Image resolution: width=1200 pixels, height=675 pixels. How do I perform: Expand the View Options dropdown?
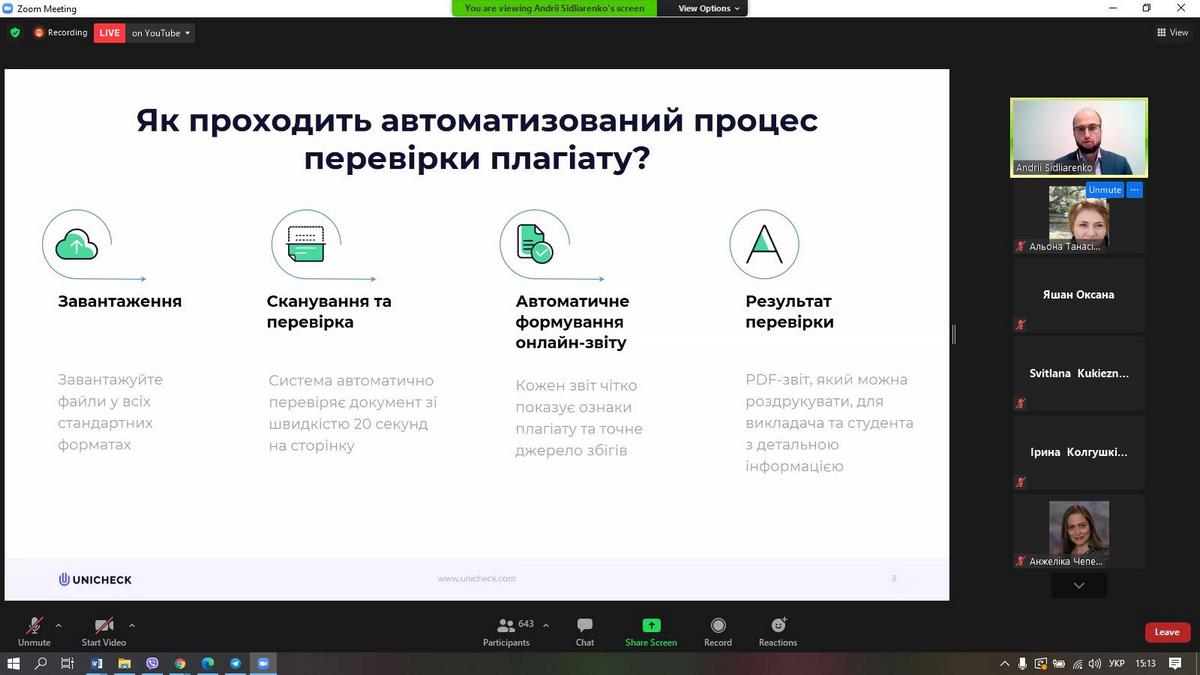[x=710, y=8]
